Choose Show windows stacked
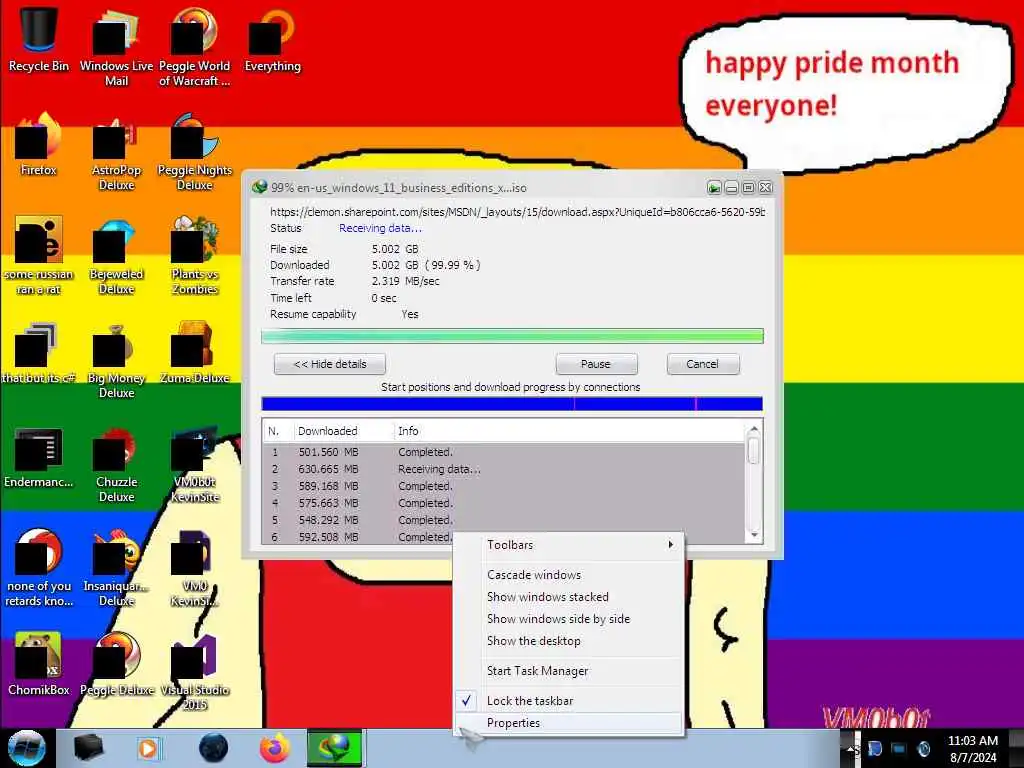Screen dimensions: 1024x768 (x=568, y=597)
